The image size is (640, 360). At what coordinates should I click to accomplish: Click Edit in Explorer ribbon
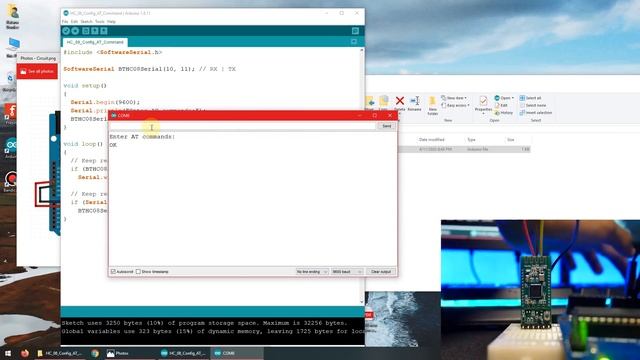point(501,105)
